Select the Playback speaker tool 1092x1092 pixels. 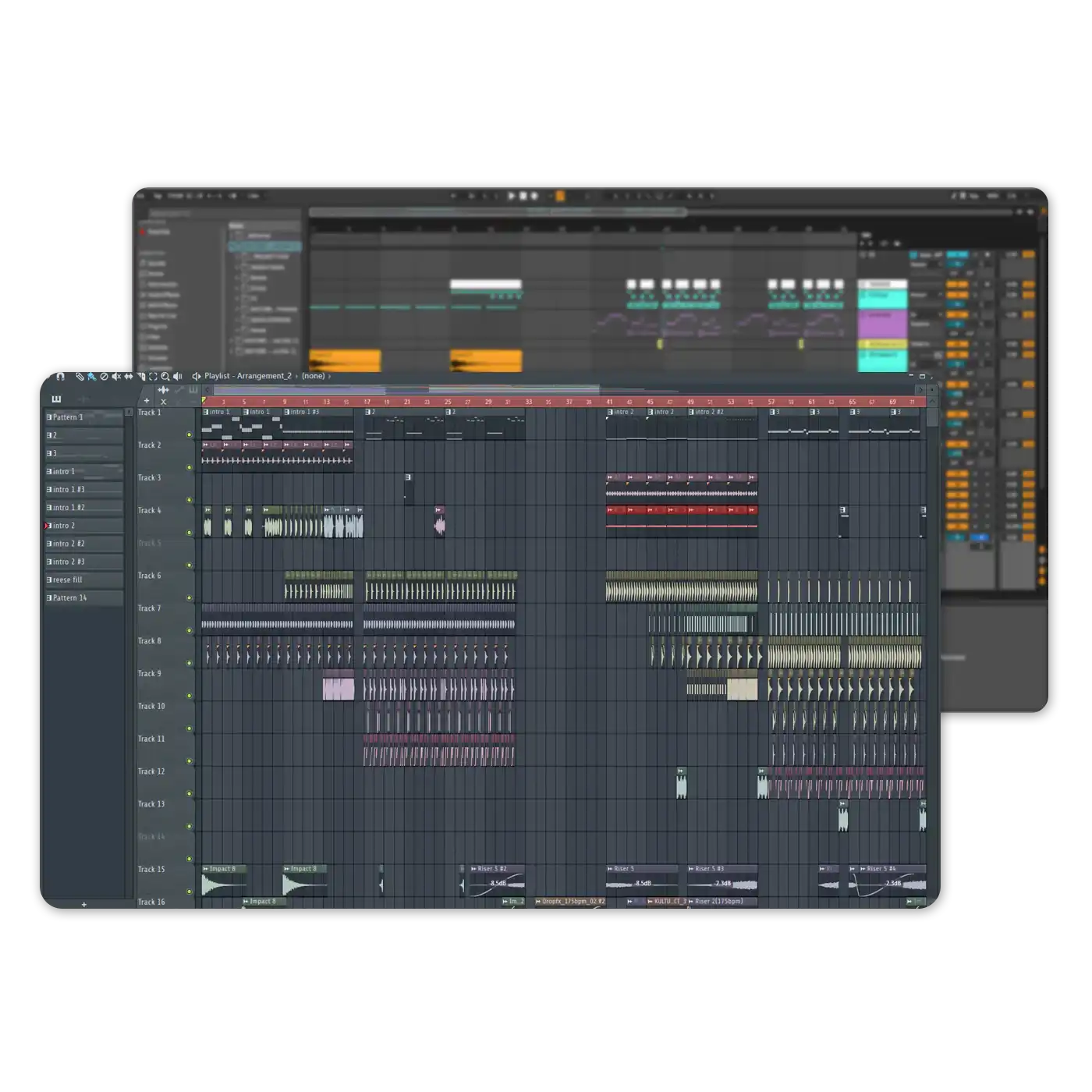coord(177,377)
